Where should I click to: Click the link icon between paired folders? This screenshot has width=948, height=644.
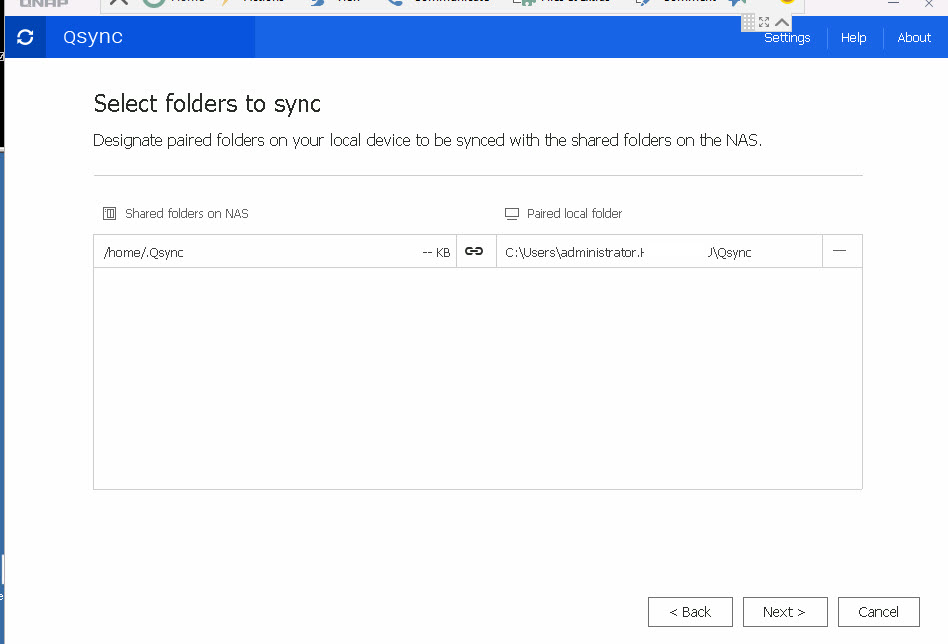[x=475, y=252]
